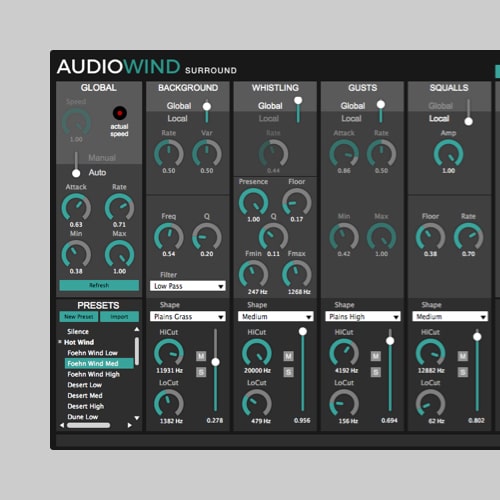Screen dimensions: 500x500
Task: Click the Gusts volume slider handle
Action: tap(390, 341)
